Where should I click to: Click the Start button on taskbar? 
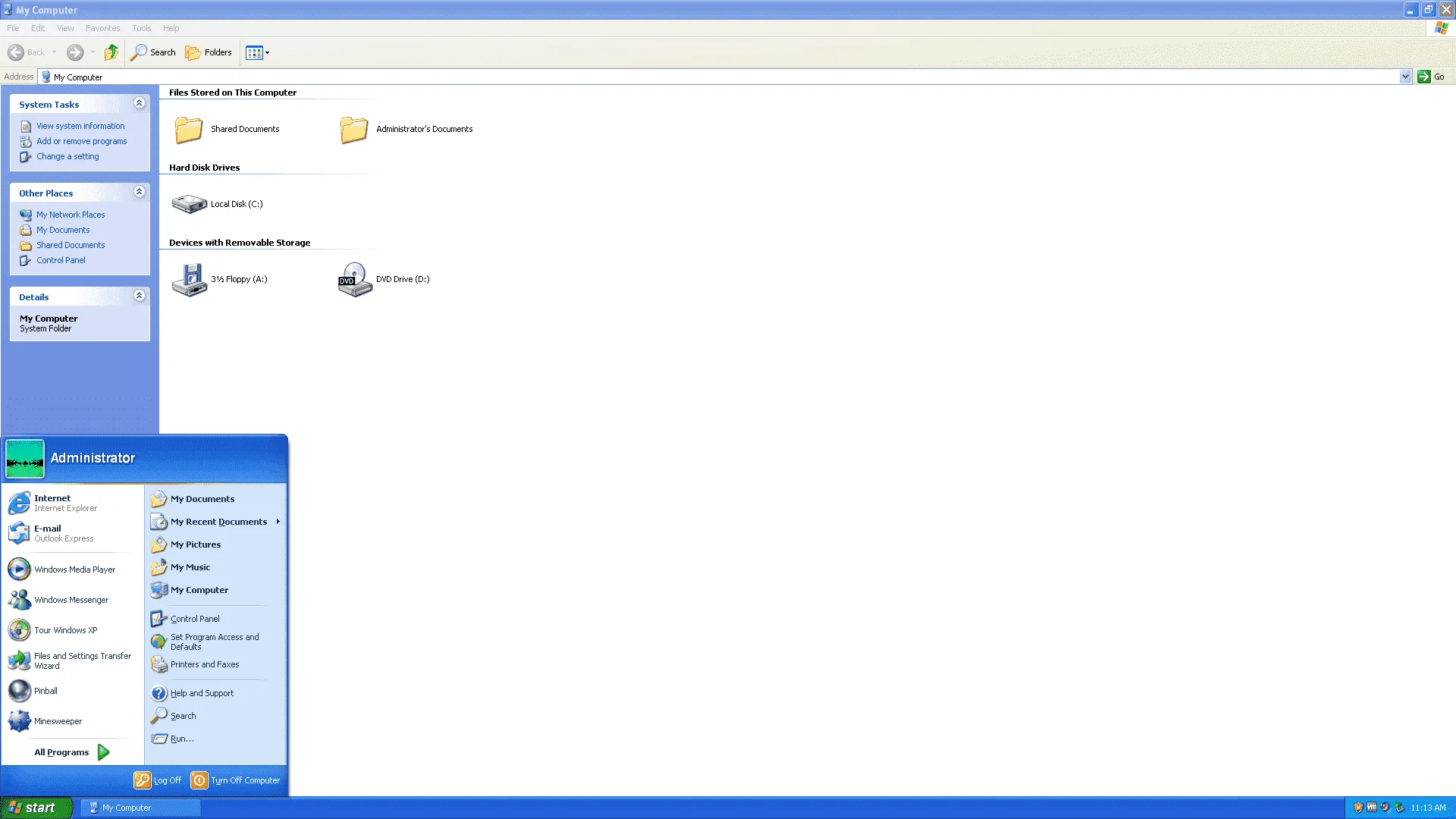pos(36,808)
